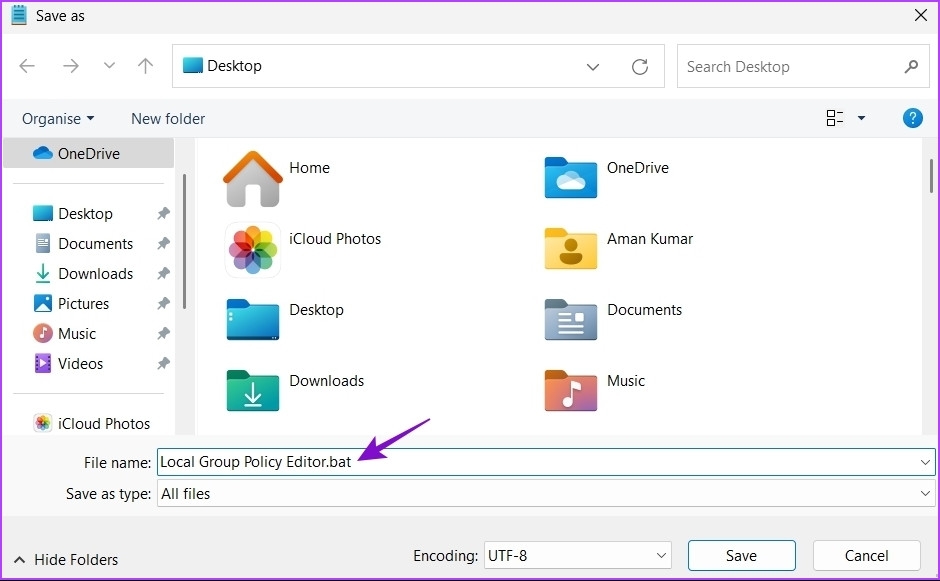This screenshot has height=581, width=940.
Task: Select the Music library in the sidebar
Action: [75, 333]
